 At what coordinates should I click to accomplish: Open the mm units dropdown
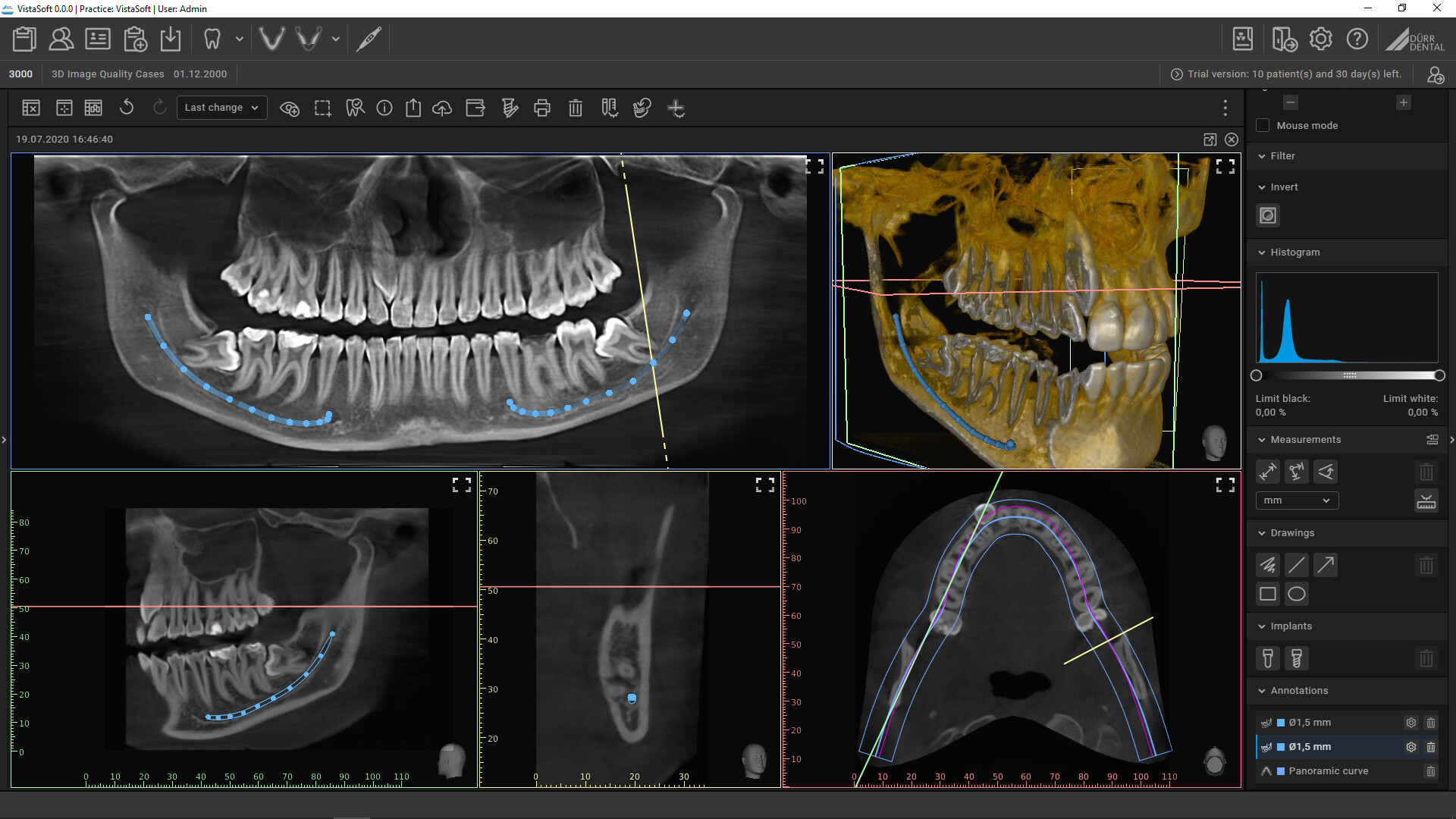click(1296, 500)
